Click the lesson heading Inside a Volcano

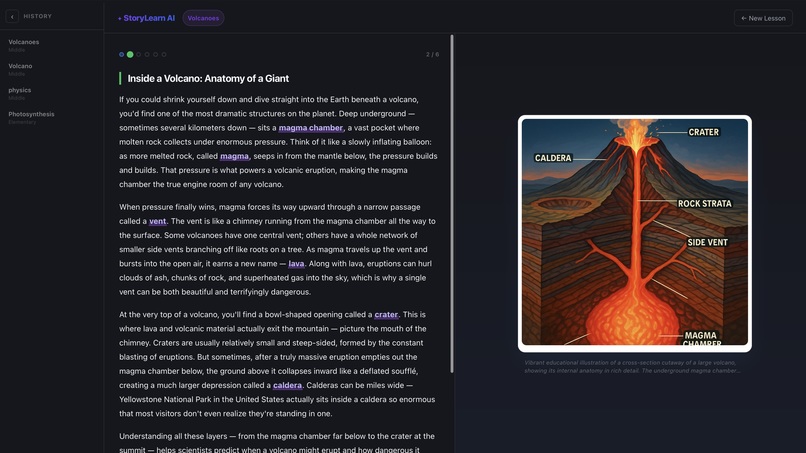point(208,79)
